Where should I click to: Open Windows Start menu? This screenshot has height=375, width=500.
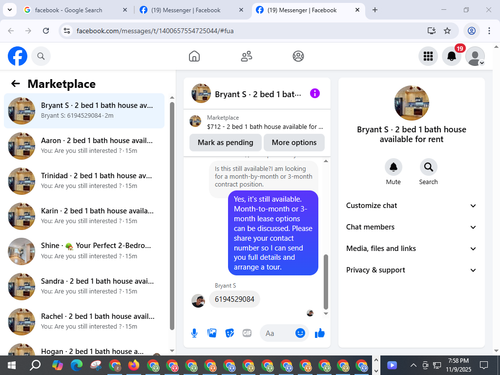tap(11, 366)
